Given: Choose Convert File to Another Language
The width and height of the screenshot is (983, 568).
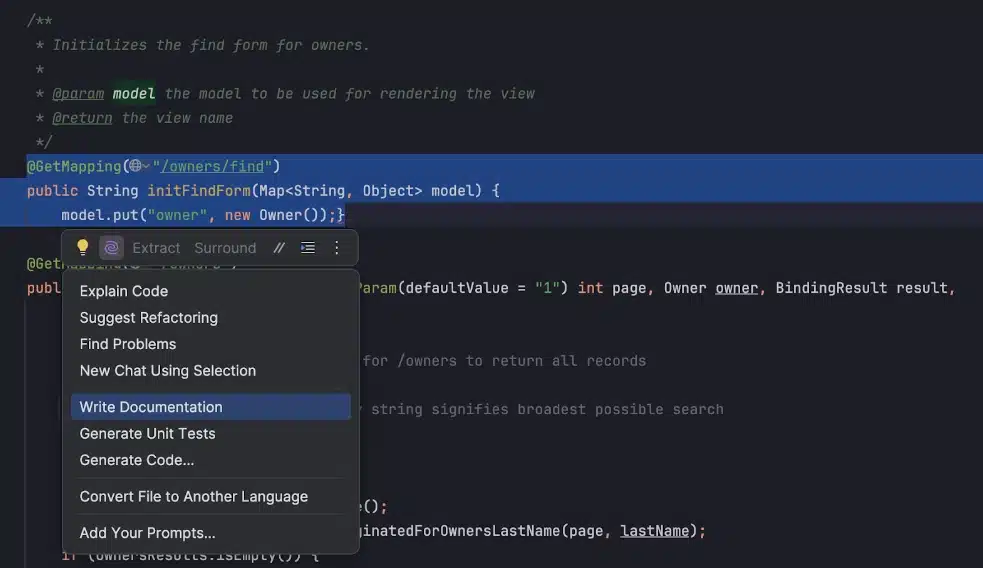Looking at the screenshot, I should tap(211, 497).
